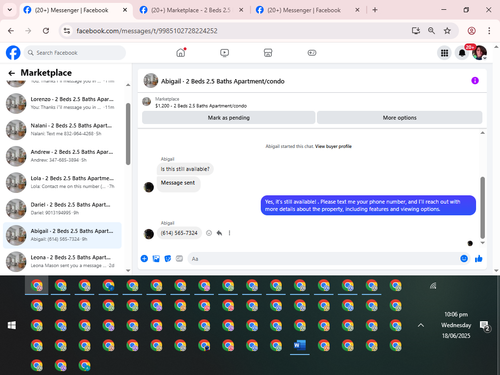
Task: Click More options button
Action: point(399,118)
